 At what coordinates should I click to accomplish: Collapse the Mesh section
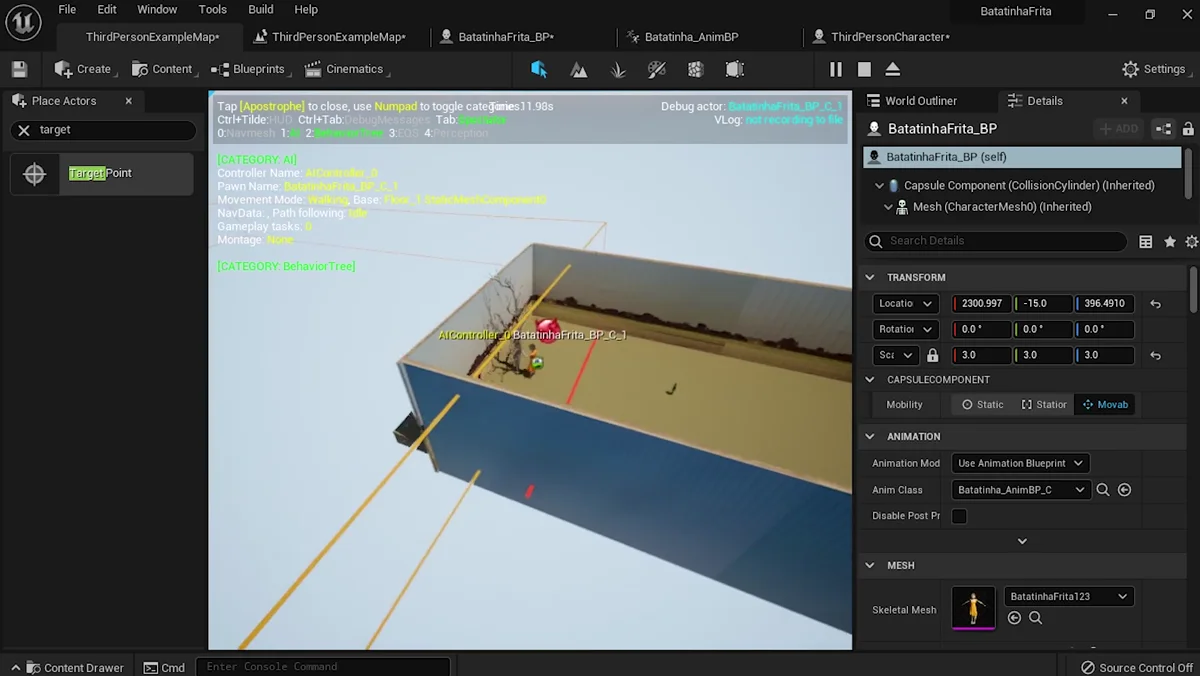870,566
